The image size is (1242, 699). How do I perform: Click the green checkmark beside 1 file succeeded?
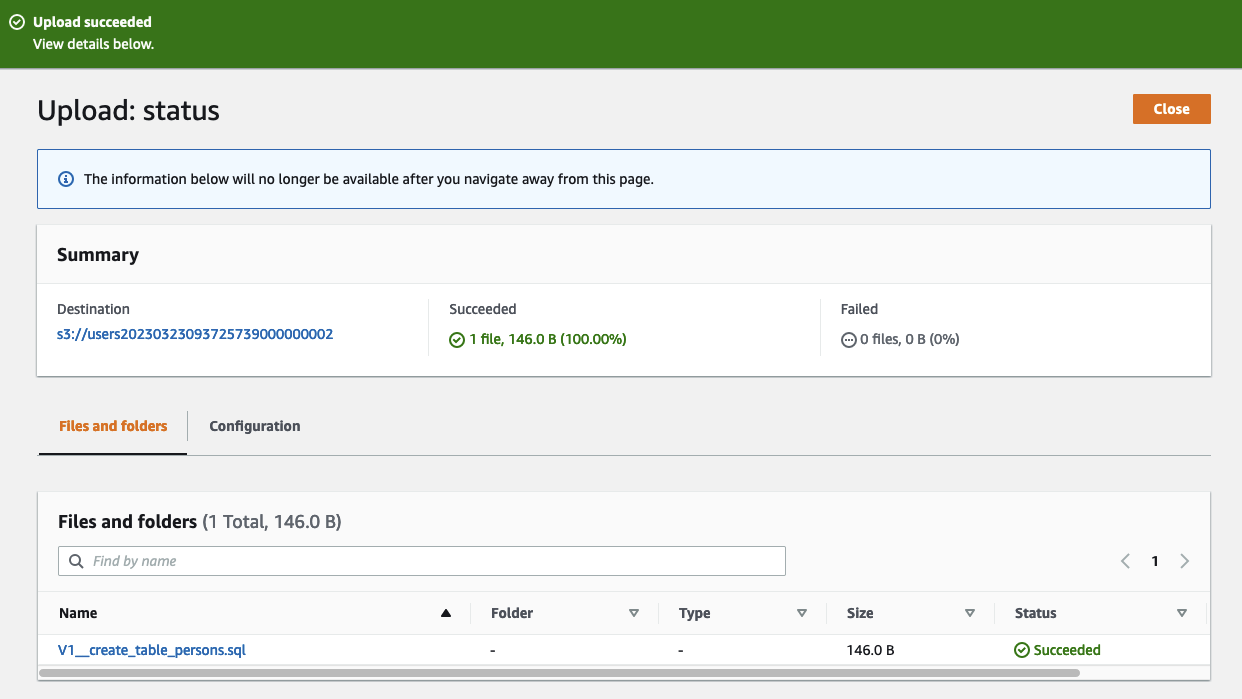[457, 340]
